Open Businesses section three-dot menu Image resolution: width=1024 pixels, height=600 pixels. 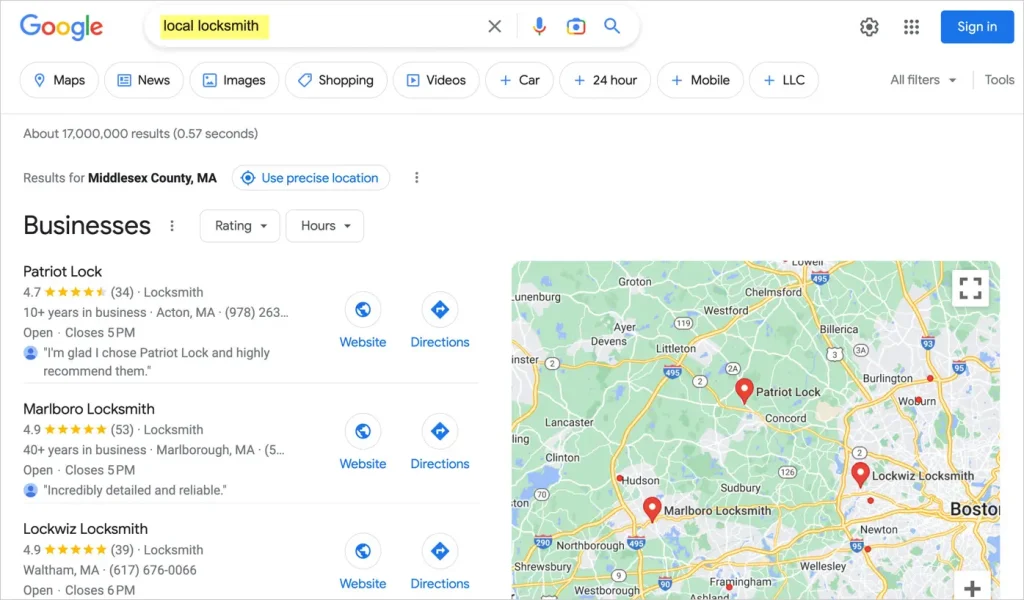(x=172, y=226)
